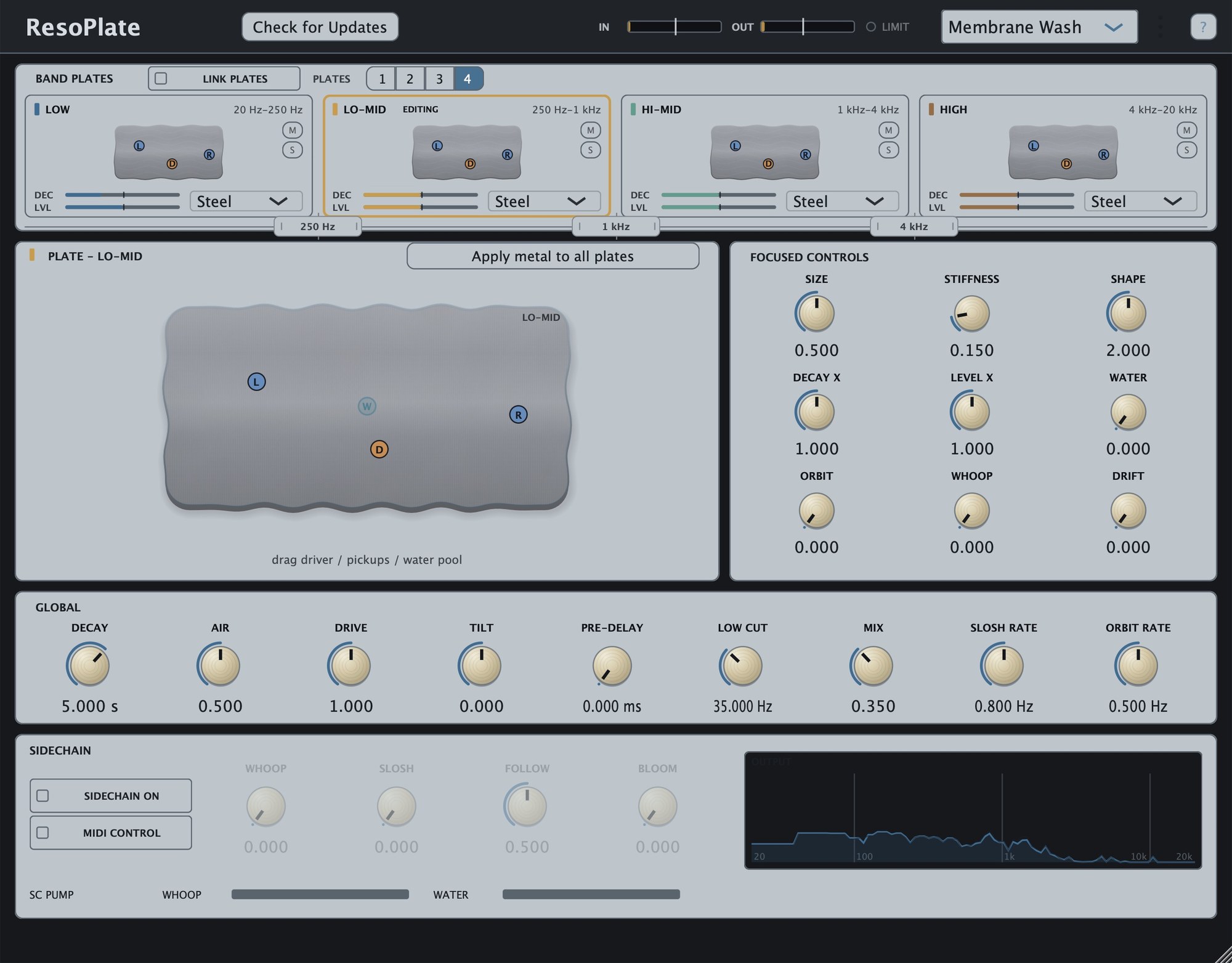1232x963 pixels.
Task: Click Check for Updates button
Action: coord(320,27)
